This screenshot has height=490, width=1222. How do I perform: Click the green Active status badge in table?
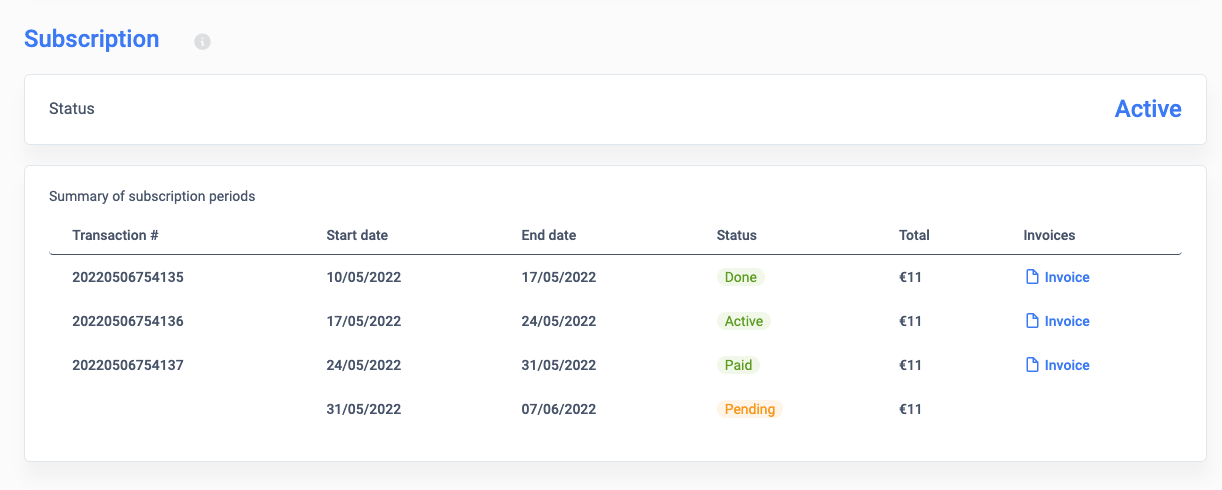pos(744,321)
